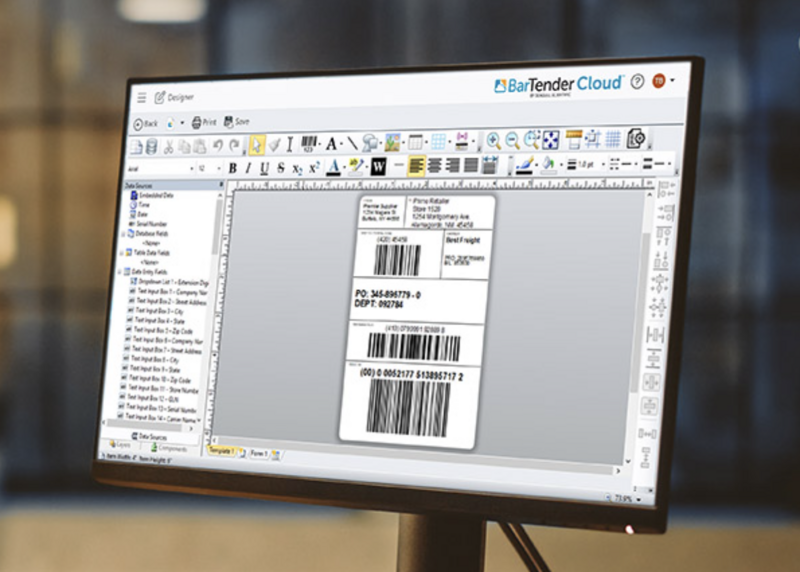Click the new document icon

(x=137, y=147)
